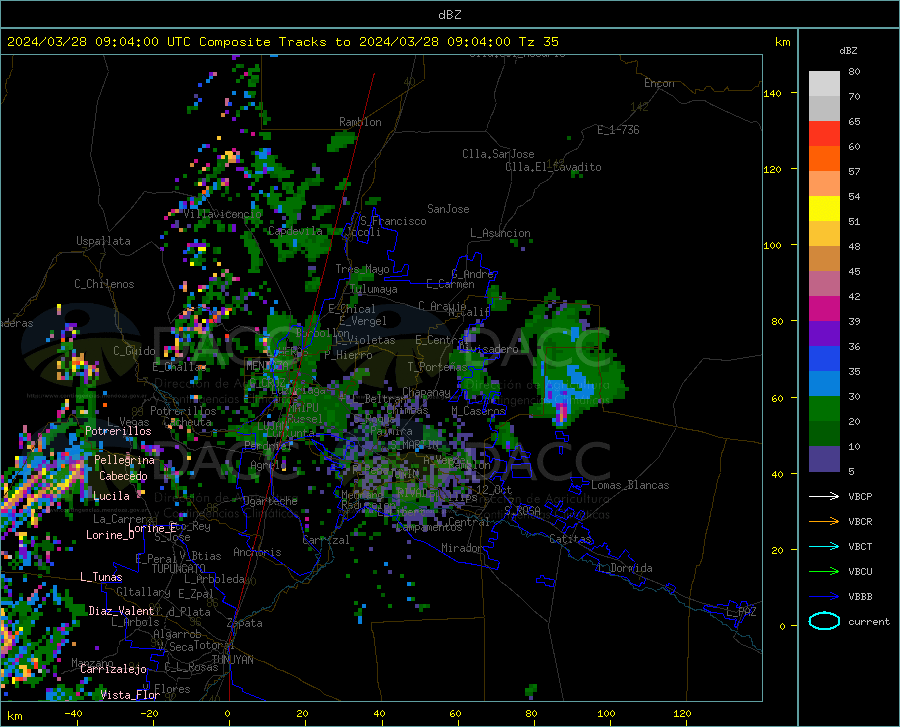
Task: Click the cyan 'current' ellipse legend icon
Action: 824,621
